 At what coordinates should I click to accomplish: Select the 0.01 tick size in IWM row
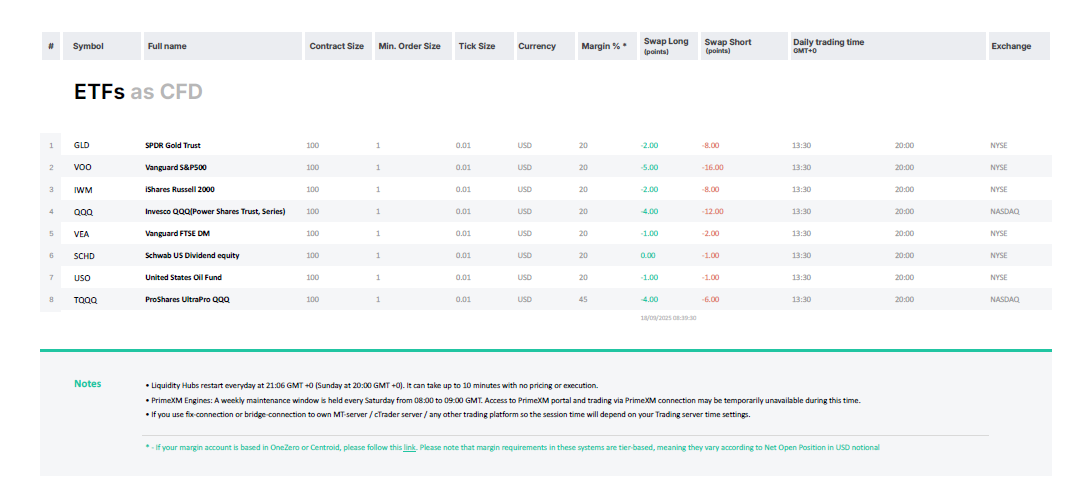tap(463, 189)
